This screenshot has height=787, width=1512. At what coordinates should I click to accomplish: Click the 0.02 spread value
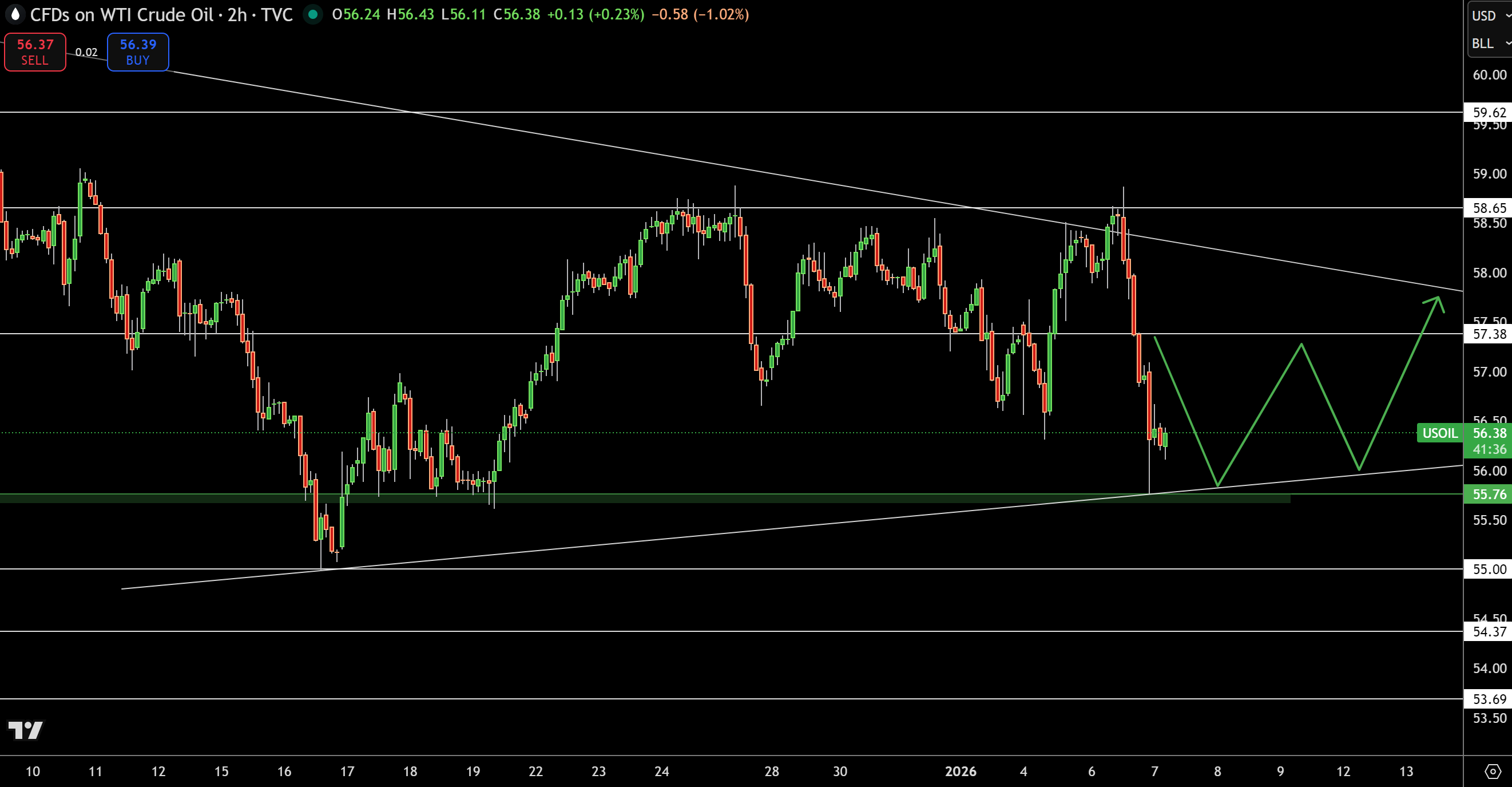click(x=87, y=52)
